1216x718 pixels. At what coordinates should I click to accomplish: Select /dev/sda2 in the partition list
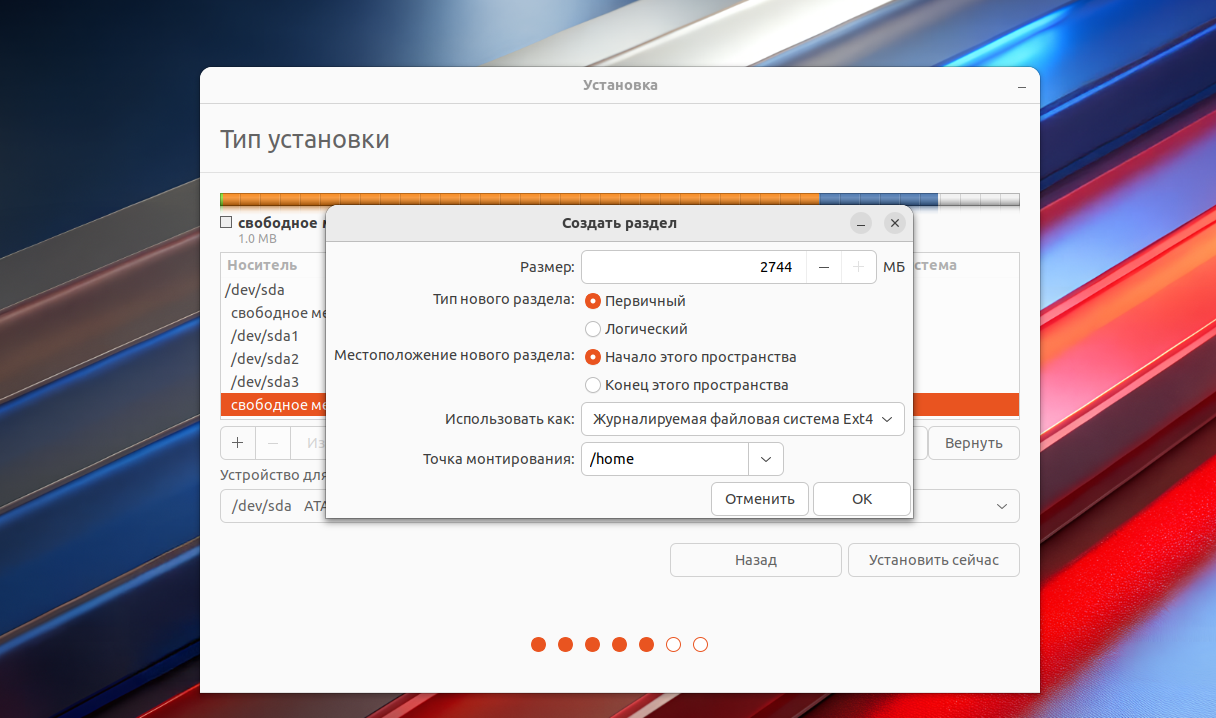(265, 359)
